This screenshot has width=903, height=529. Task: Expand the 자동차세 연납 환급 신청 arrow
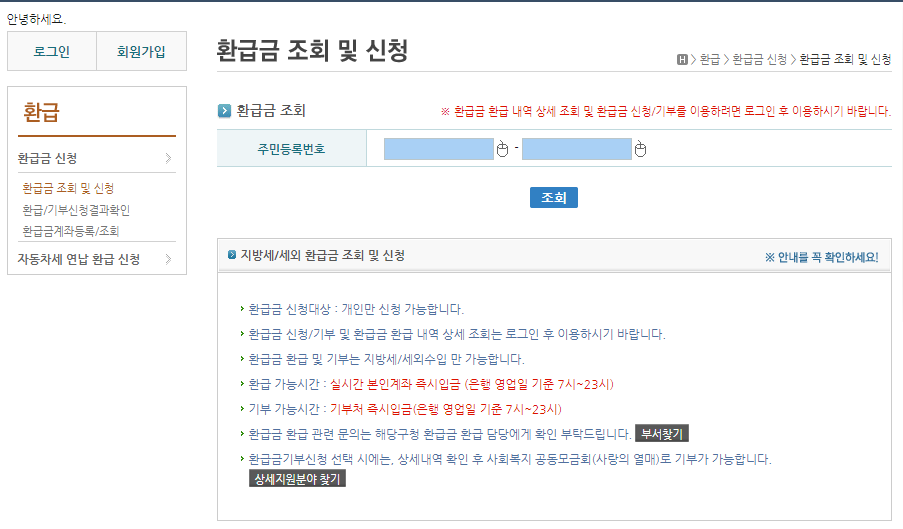[x=168, y=259]
